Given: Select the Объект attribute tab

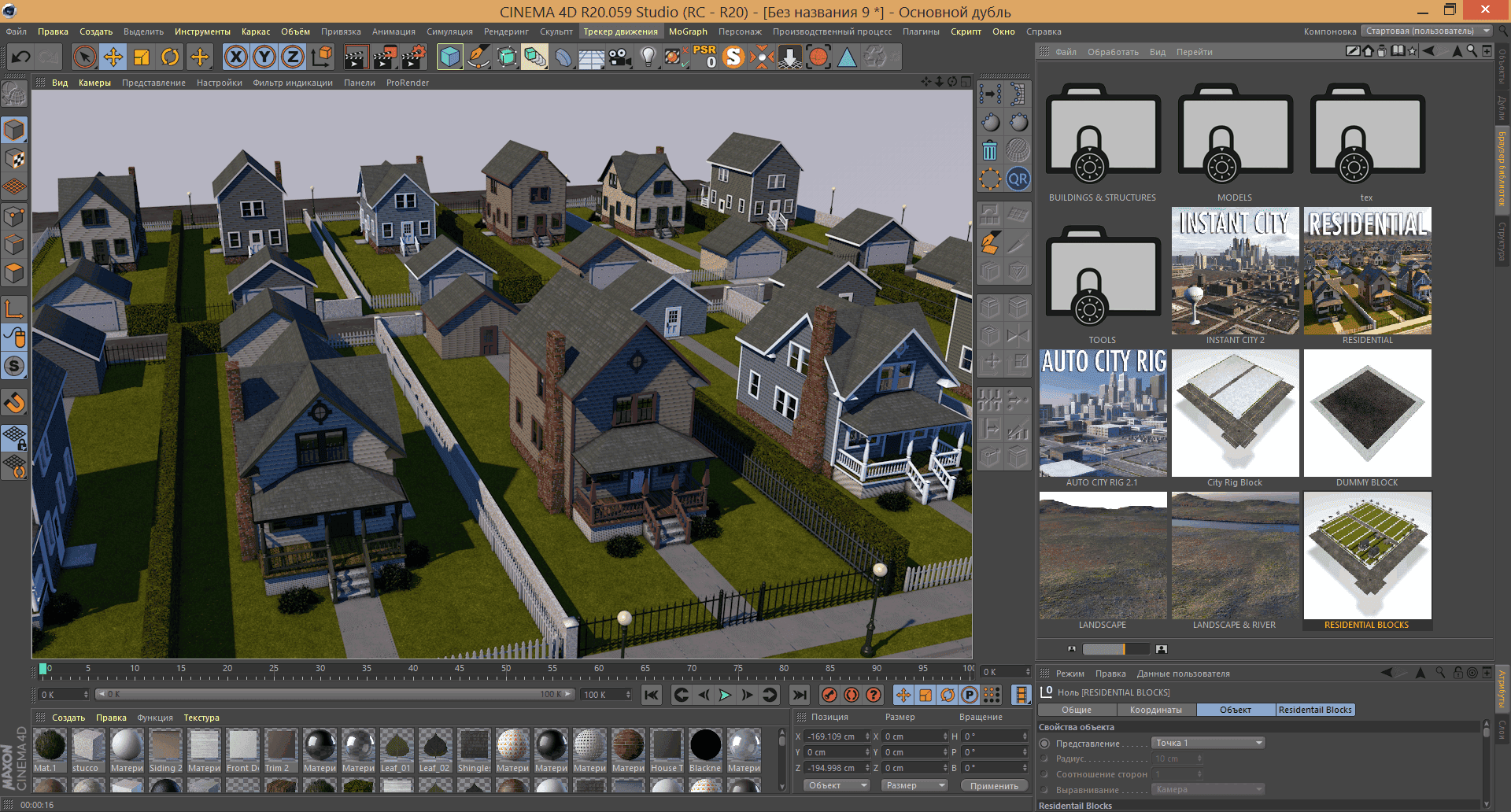Looking at the screenshot, I should coord(1236,710).
